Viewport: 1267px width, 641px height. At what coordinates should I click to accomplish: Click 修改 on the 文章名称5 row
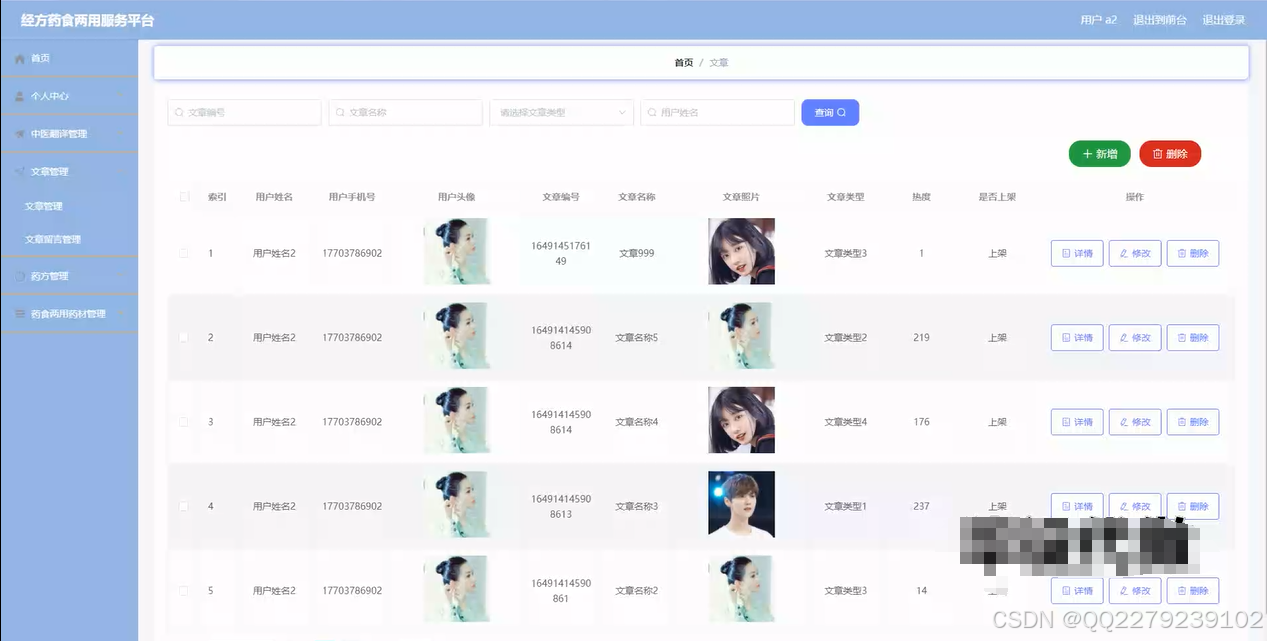click(1134, 337)
